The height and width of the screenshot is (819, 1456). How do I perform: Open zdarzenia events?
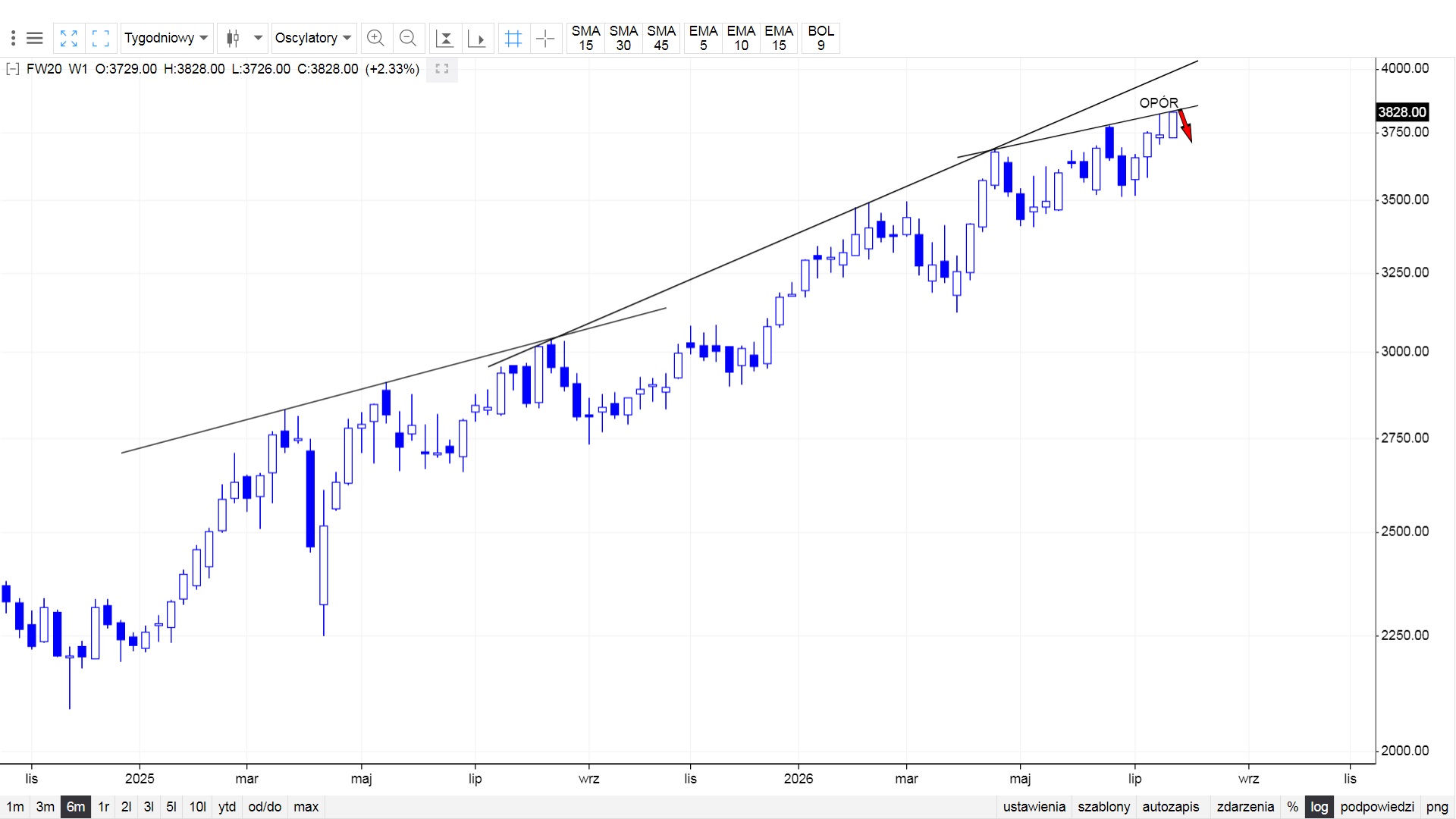click(1245, 807)
